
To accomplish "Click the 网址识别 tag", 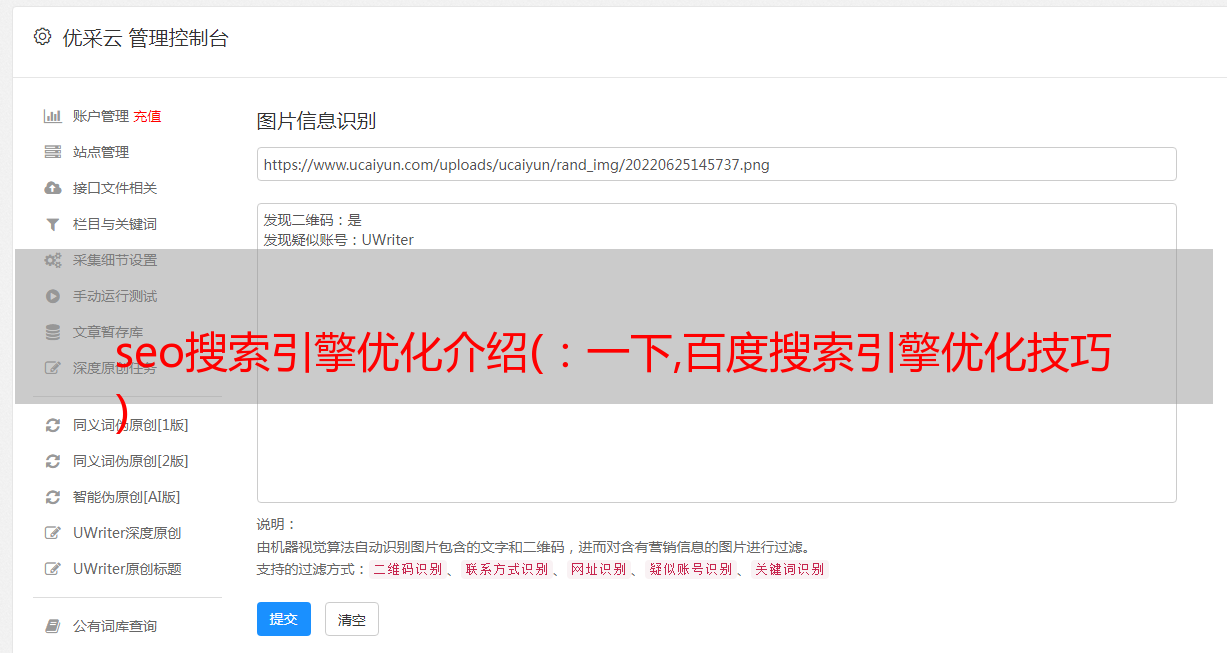I will coord(598,569).
